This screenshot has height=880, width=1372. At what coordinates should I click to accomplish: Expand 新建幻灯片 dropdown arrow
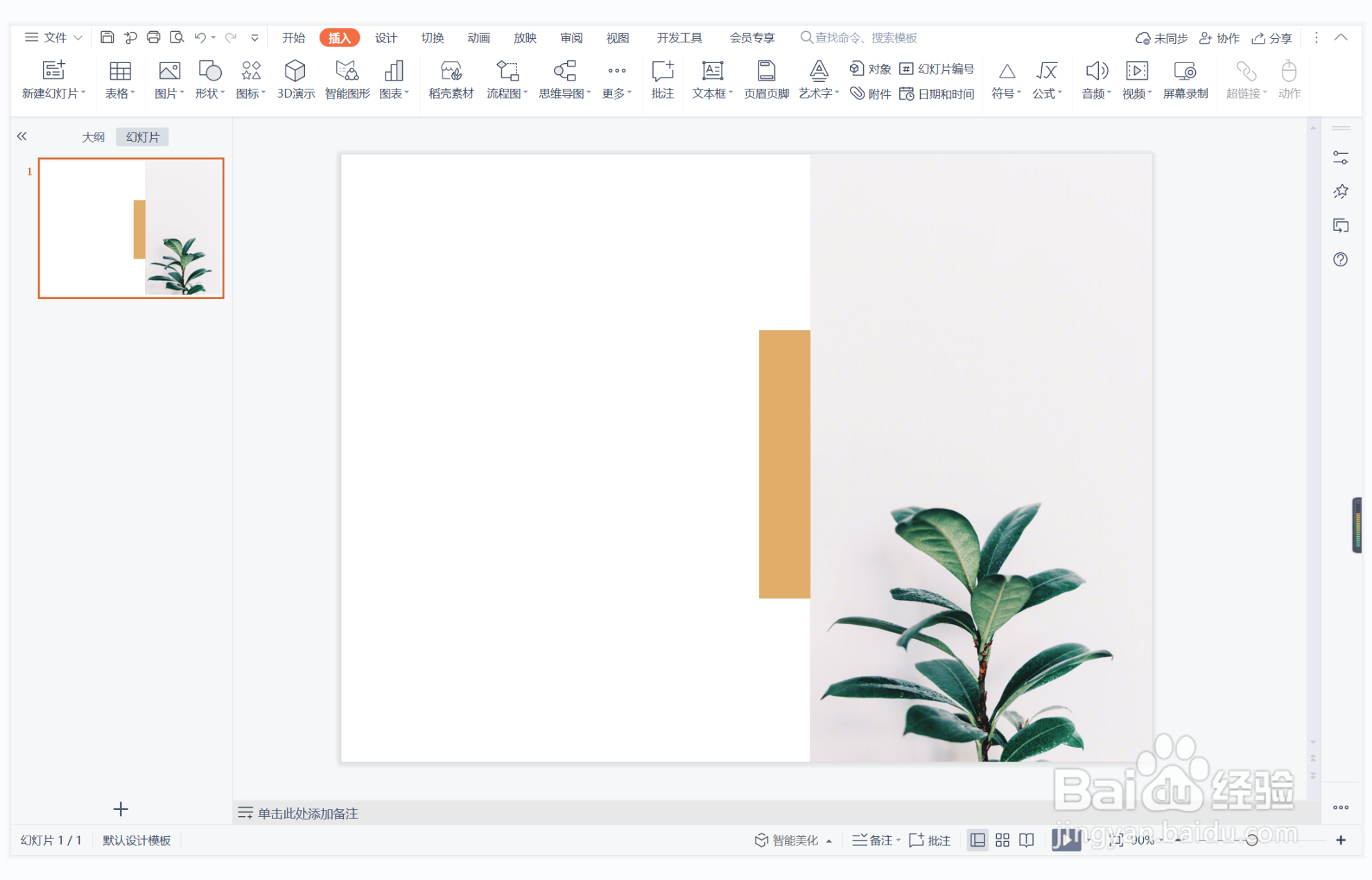point(83,92)
